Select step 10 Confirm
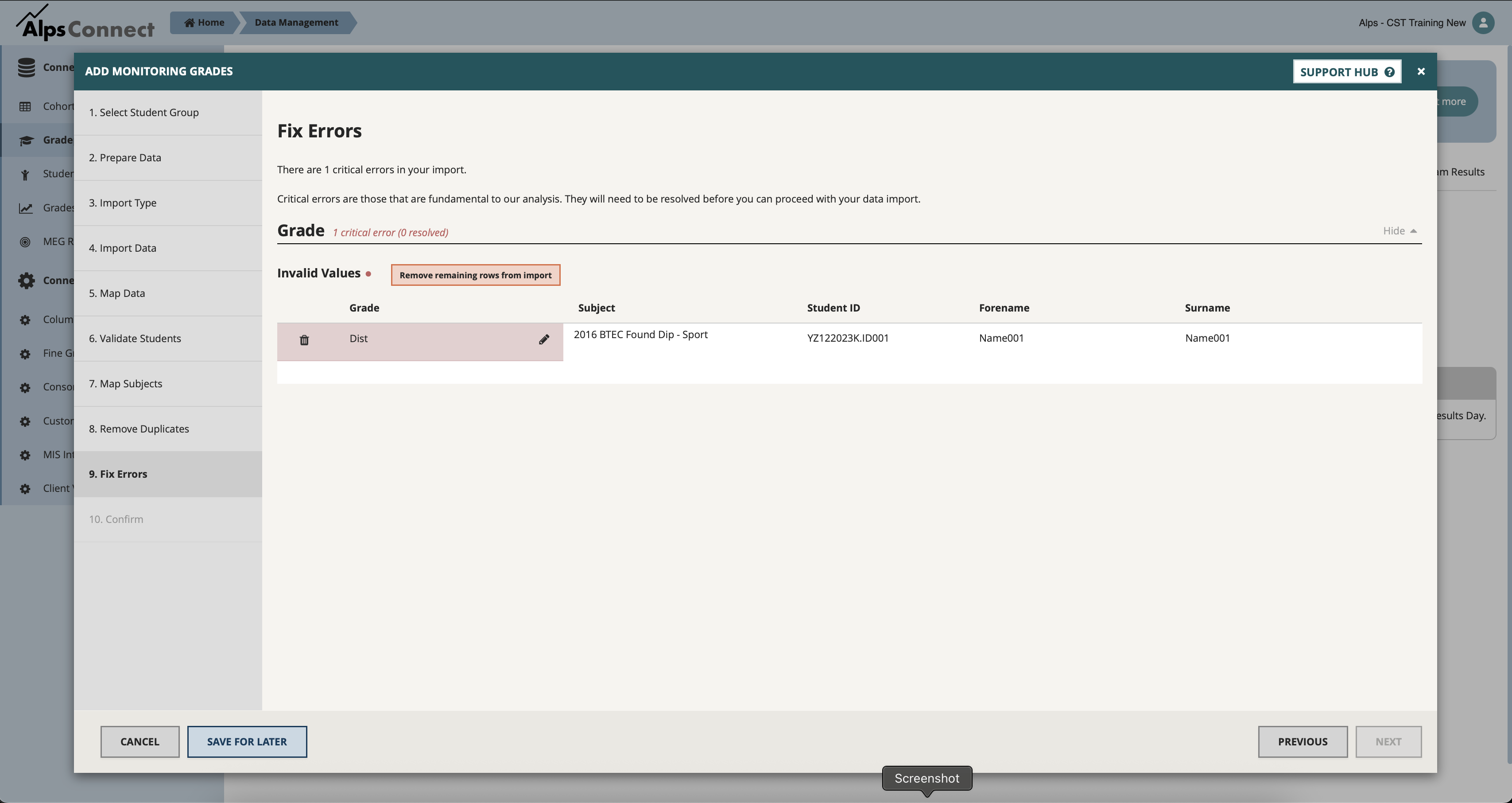Viewport: 1512px width, 803px height. coord(168,519)
